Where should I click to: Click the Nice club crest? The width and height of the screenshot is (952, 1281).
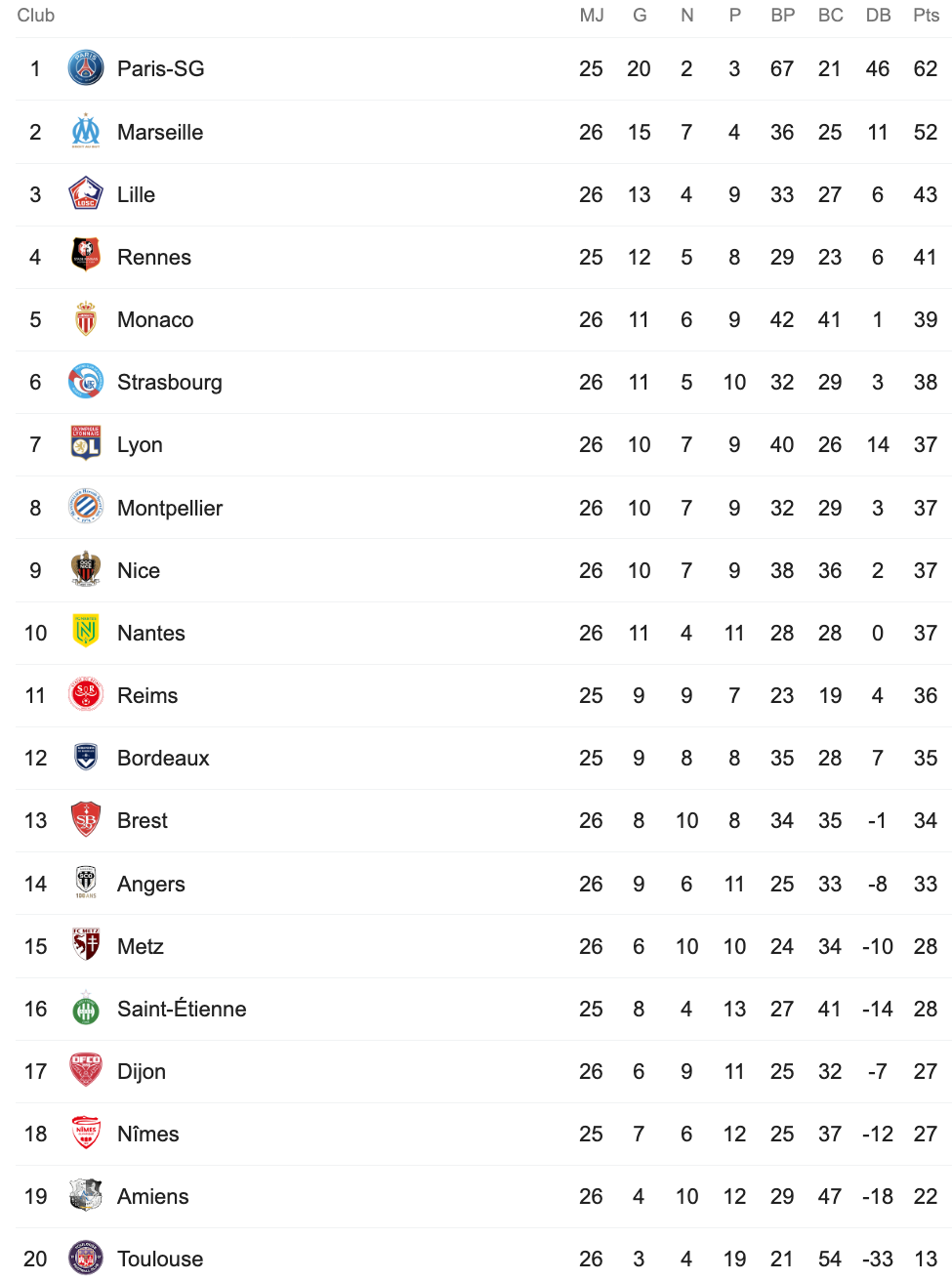(x=86, y=570)
